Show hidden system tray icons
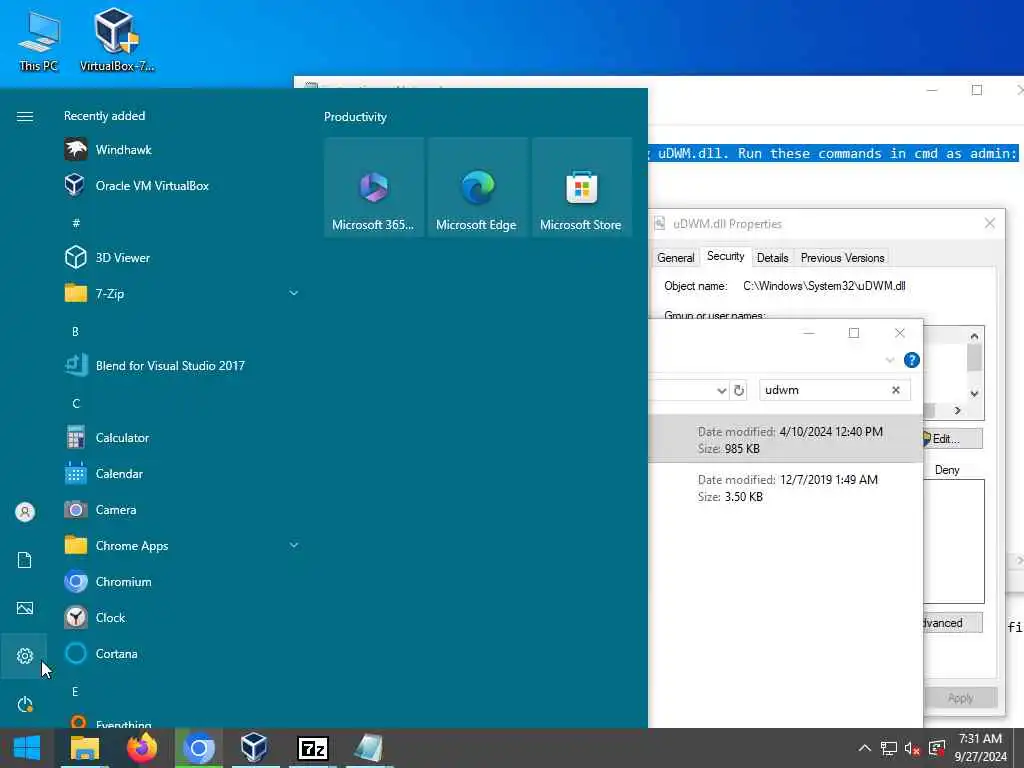 point(864,748)
